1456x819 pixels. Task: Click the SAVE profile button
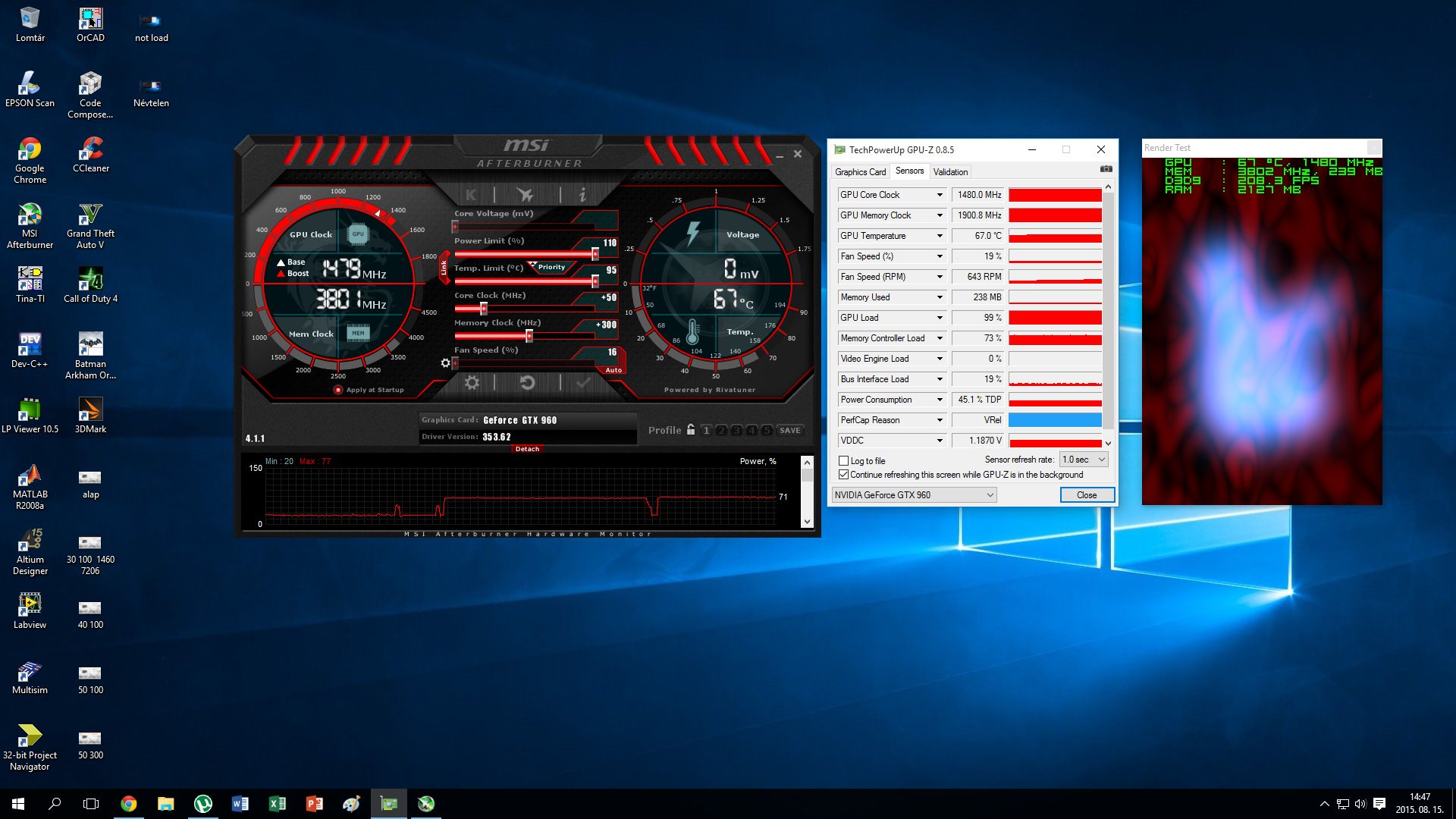click(789, 430)
